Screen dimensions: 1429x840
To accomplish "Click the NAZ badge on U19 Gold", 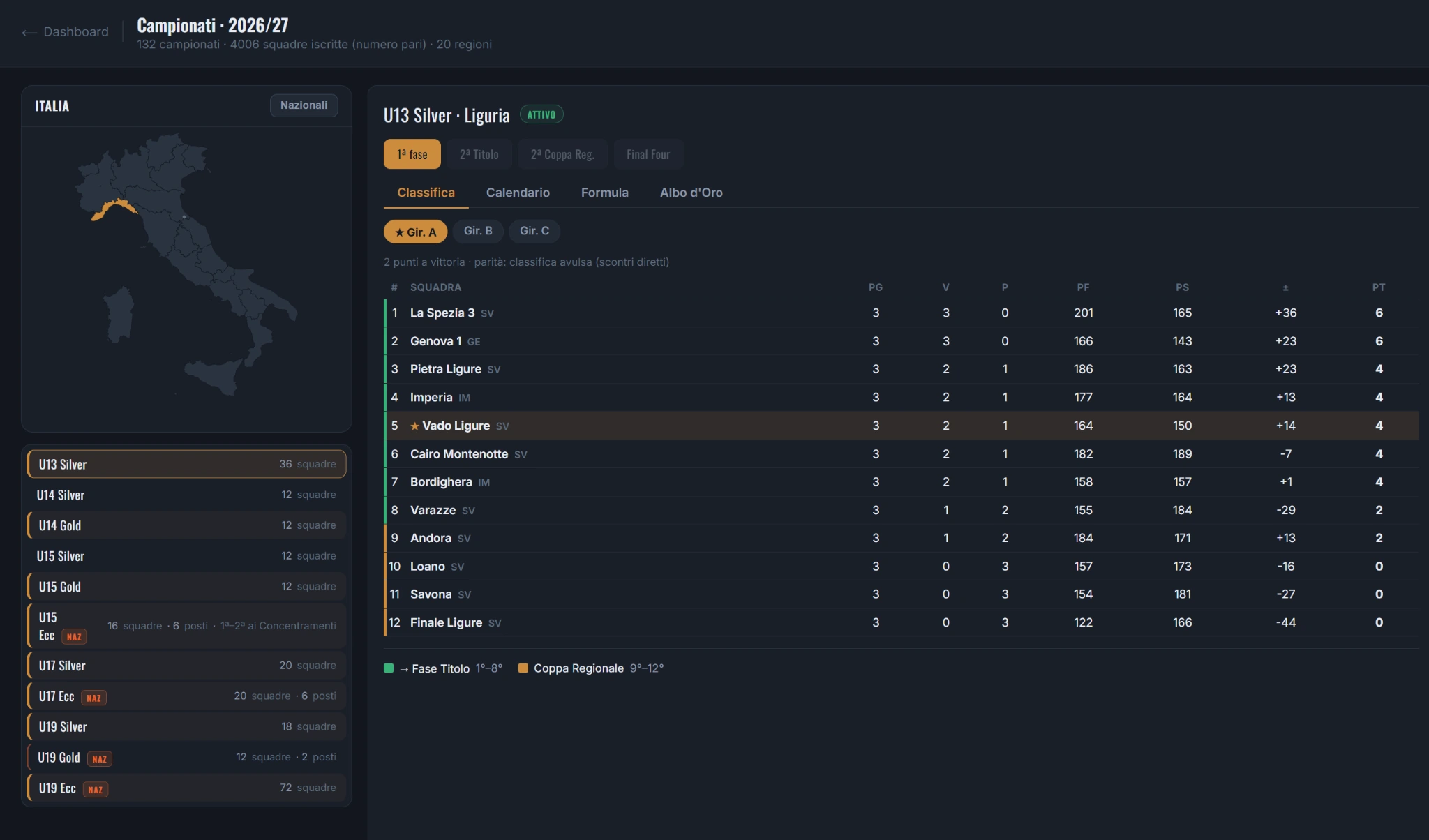I will click(x=99, y=759).
